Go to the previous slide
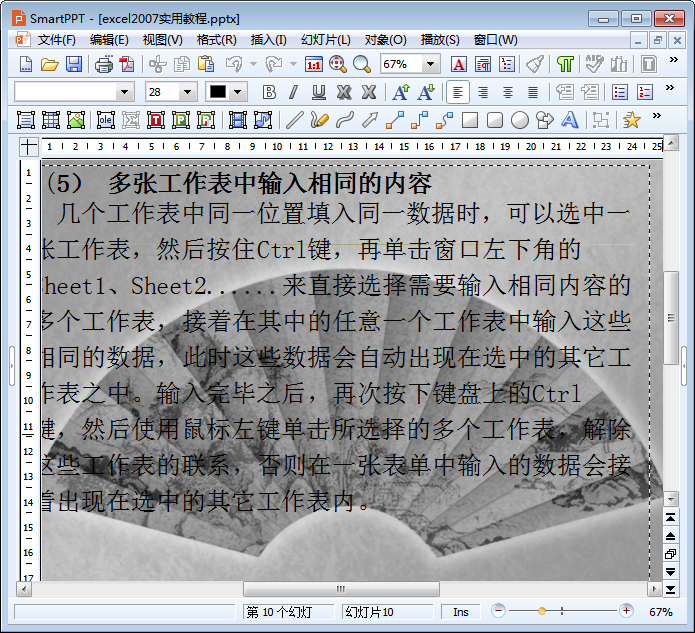 coord(671,536)
